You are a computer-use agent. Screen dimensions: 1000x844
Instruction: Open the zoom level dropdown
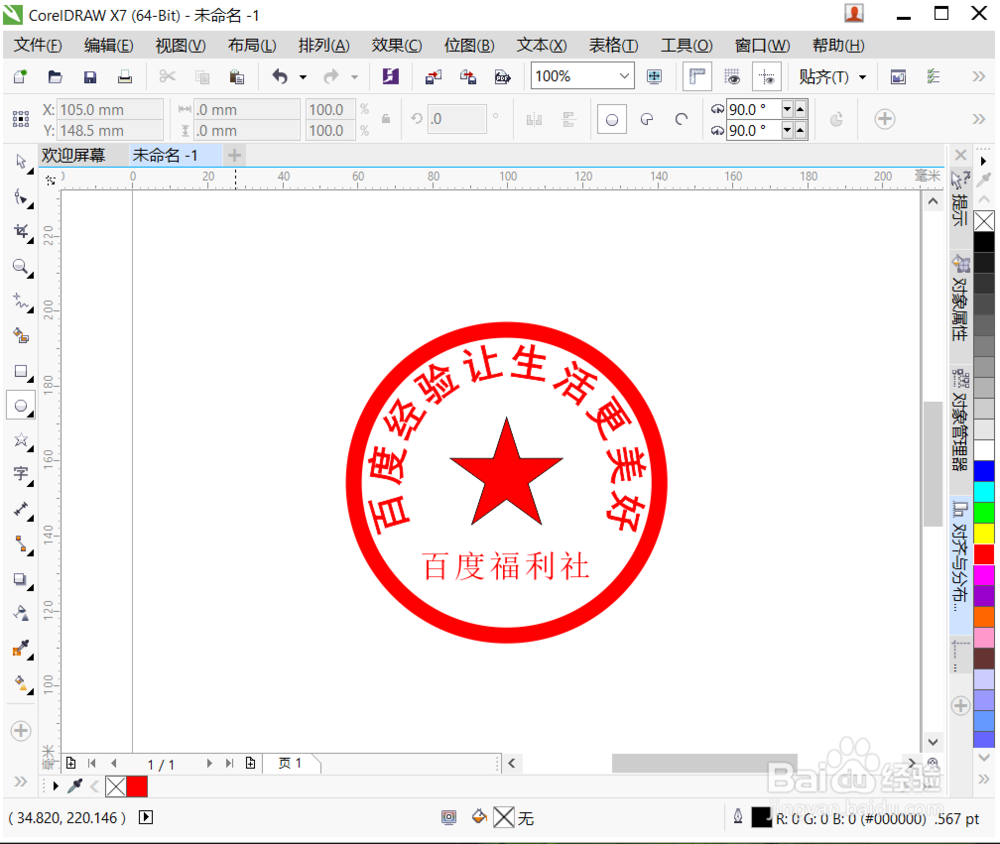624,77
